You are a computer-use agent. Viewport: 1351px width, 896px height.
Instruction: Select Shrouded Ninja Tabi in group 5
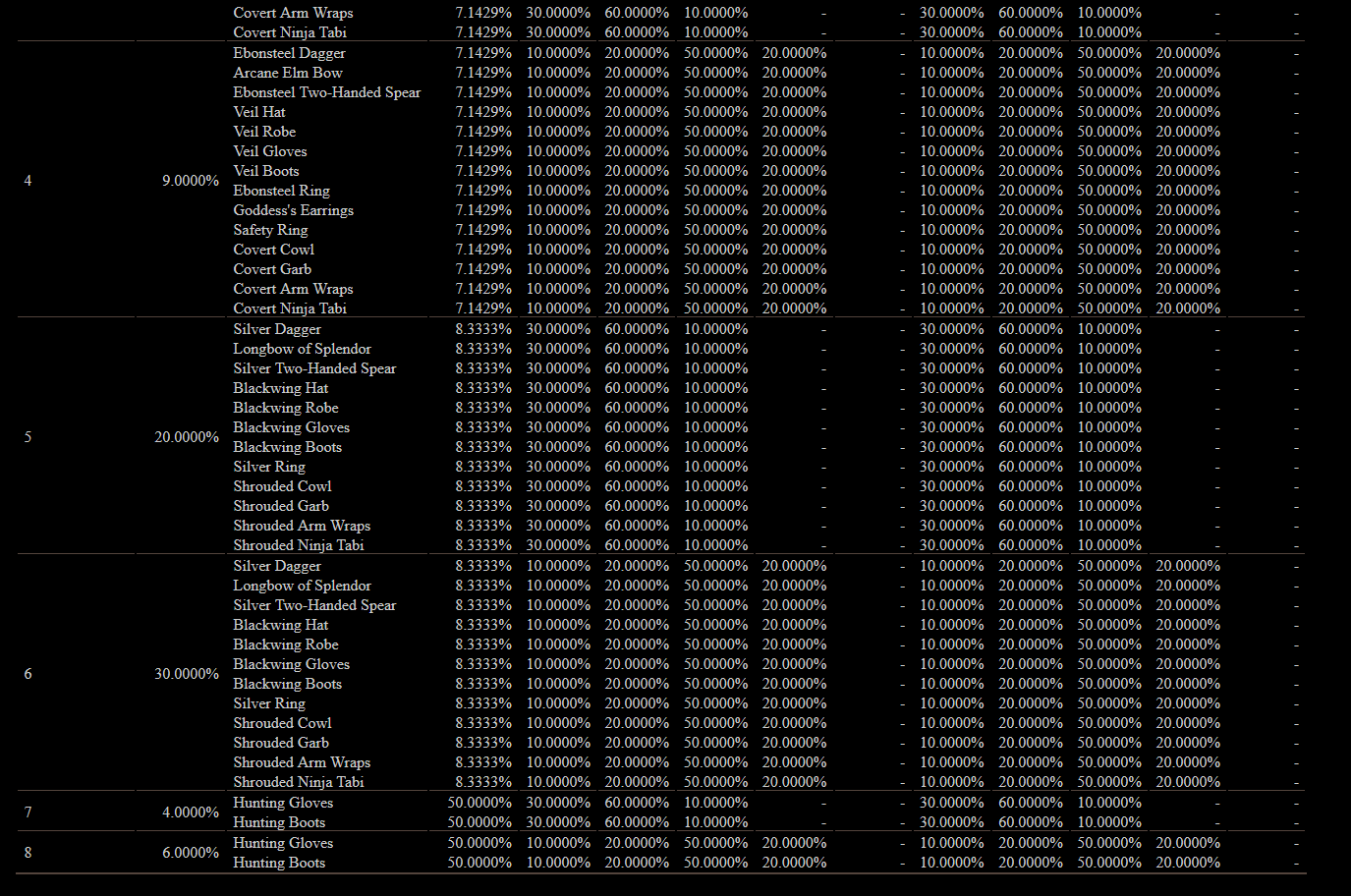point(299,545)
